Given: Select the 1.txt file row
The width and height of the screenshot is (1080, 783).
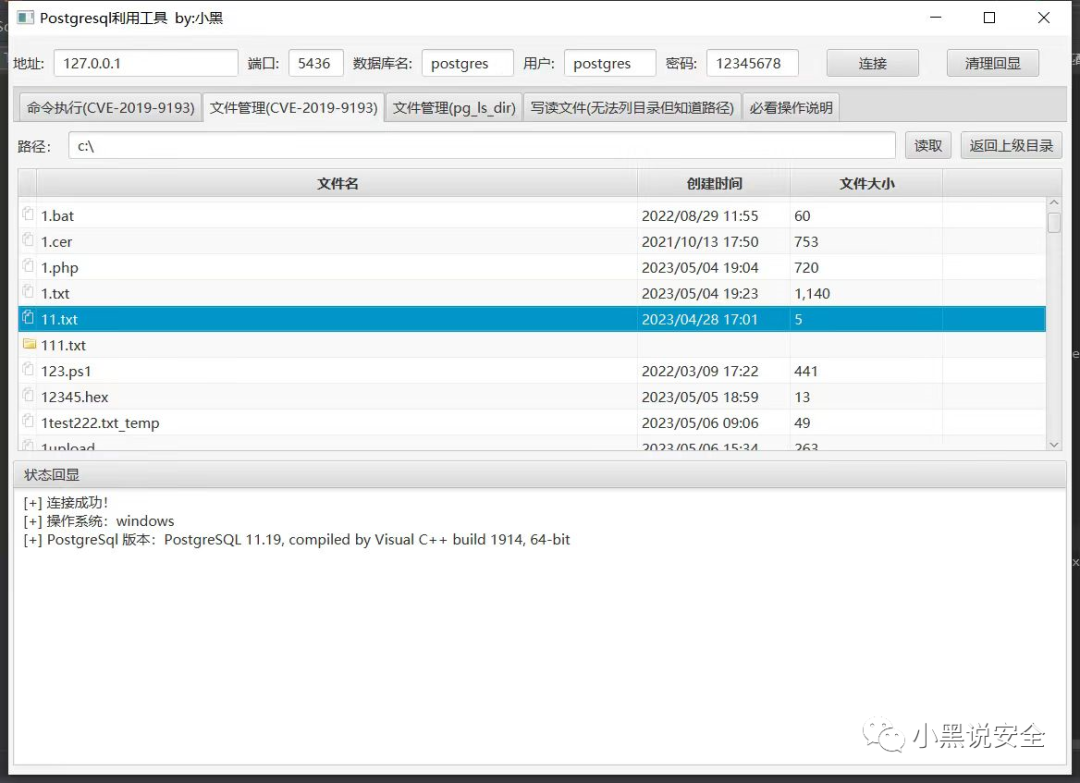Looking at the screenshot, I should point(532,293).
